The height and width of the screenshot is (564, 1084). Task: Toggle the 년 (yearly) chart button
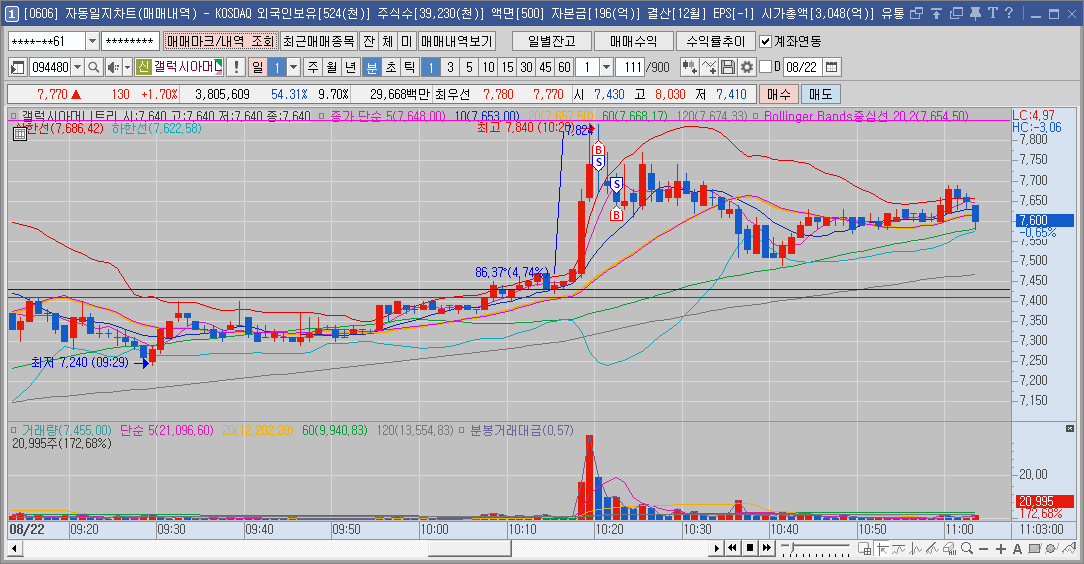coord(351,67)
